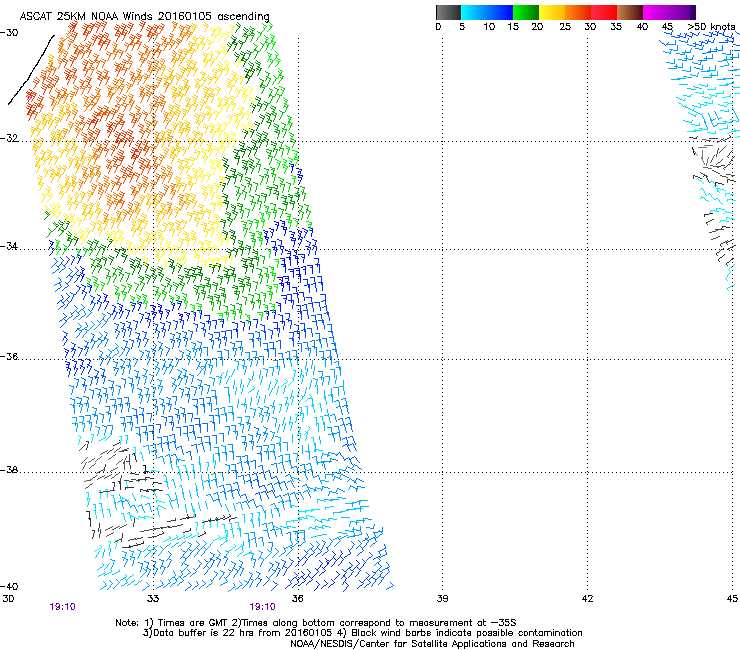
Task: Click the 'Data buffer is 22 hrs' note line
Action: (x=362, y=633)
